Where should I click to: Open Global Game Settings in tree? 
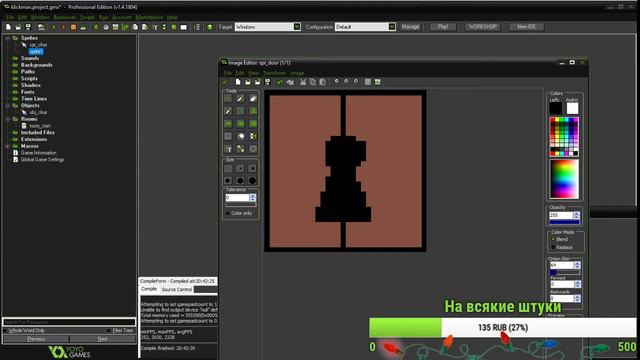42,160
